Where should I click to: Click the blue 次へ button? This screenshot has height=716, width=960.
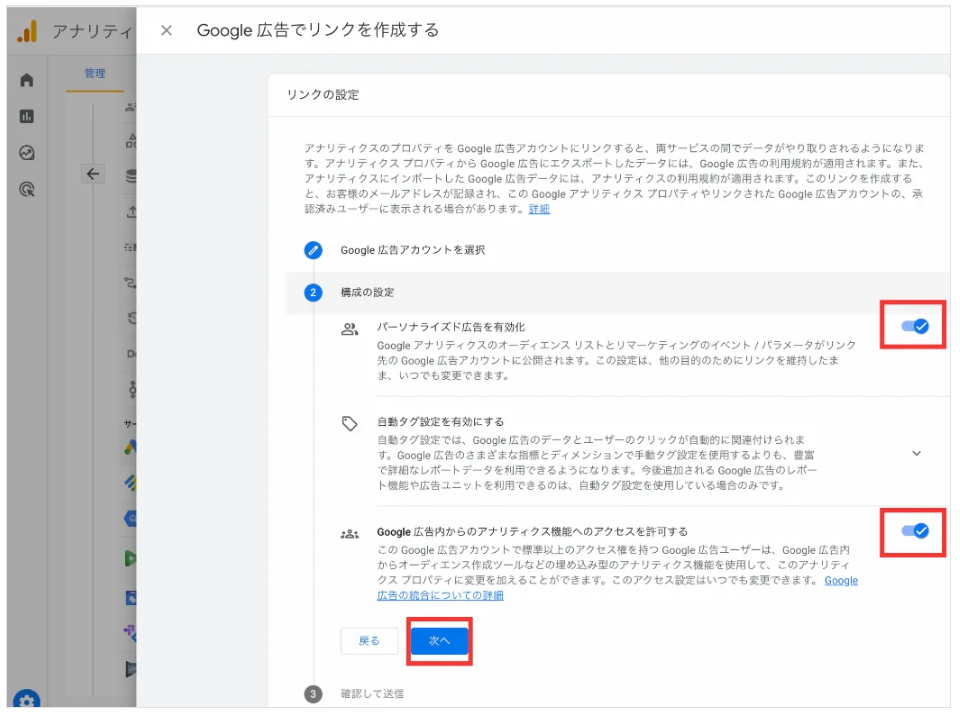[440, 641]
